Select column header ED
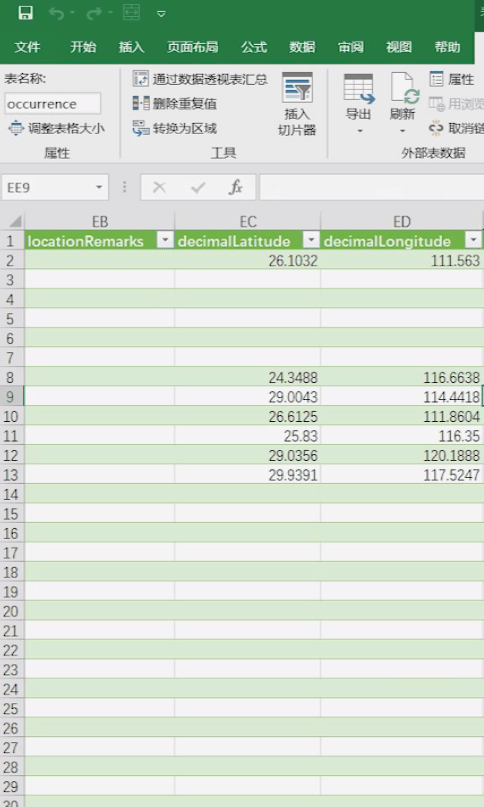The image size is (484, 807). coord(402,221)
